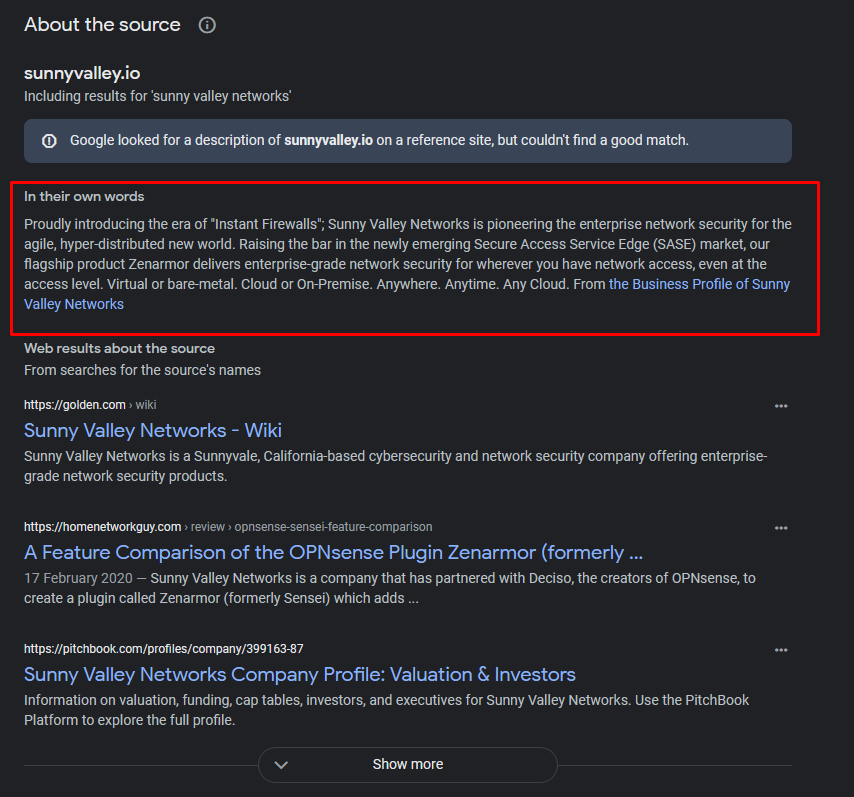Click the 17 February 2020 date text
The image size is (854, 797).
click(78, 578)
